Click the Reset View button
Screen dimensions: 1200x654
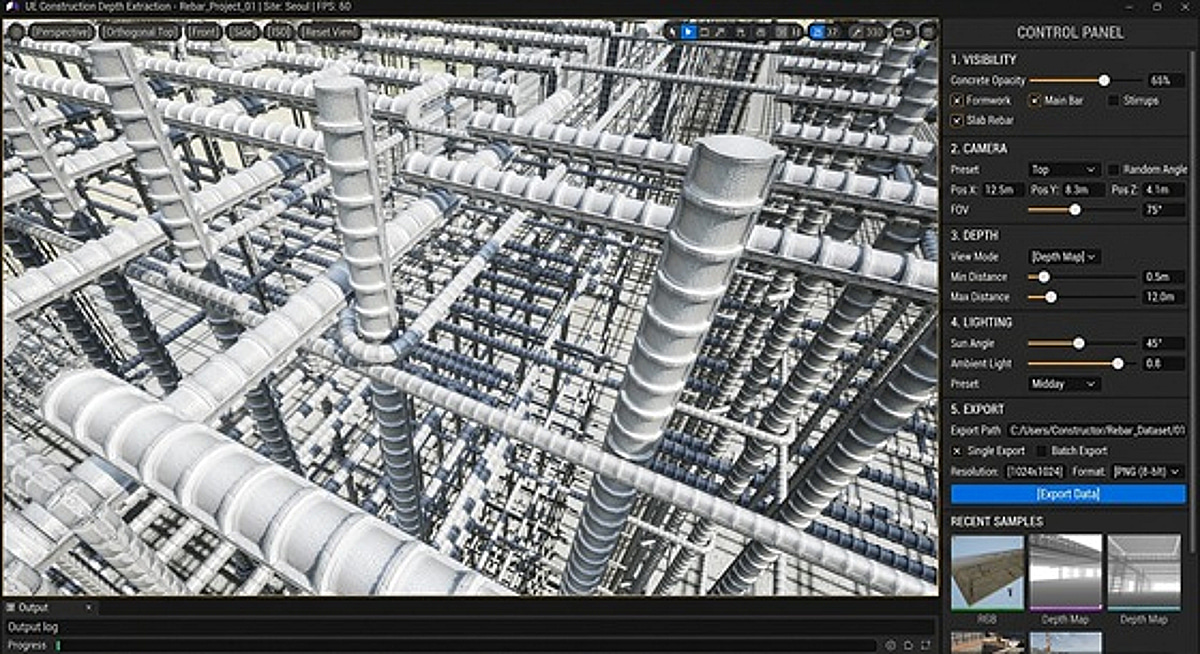click(331, 32)
